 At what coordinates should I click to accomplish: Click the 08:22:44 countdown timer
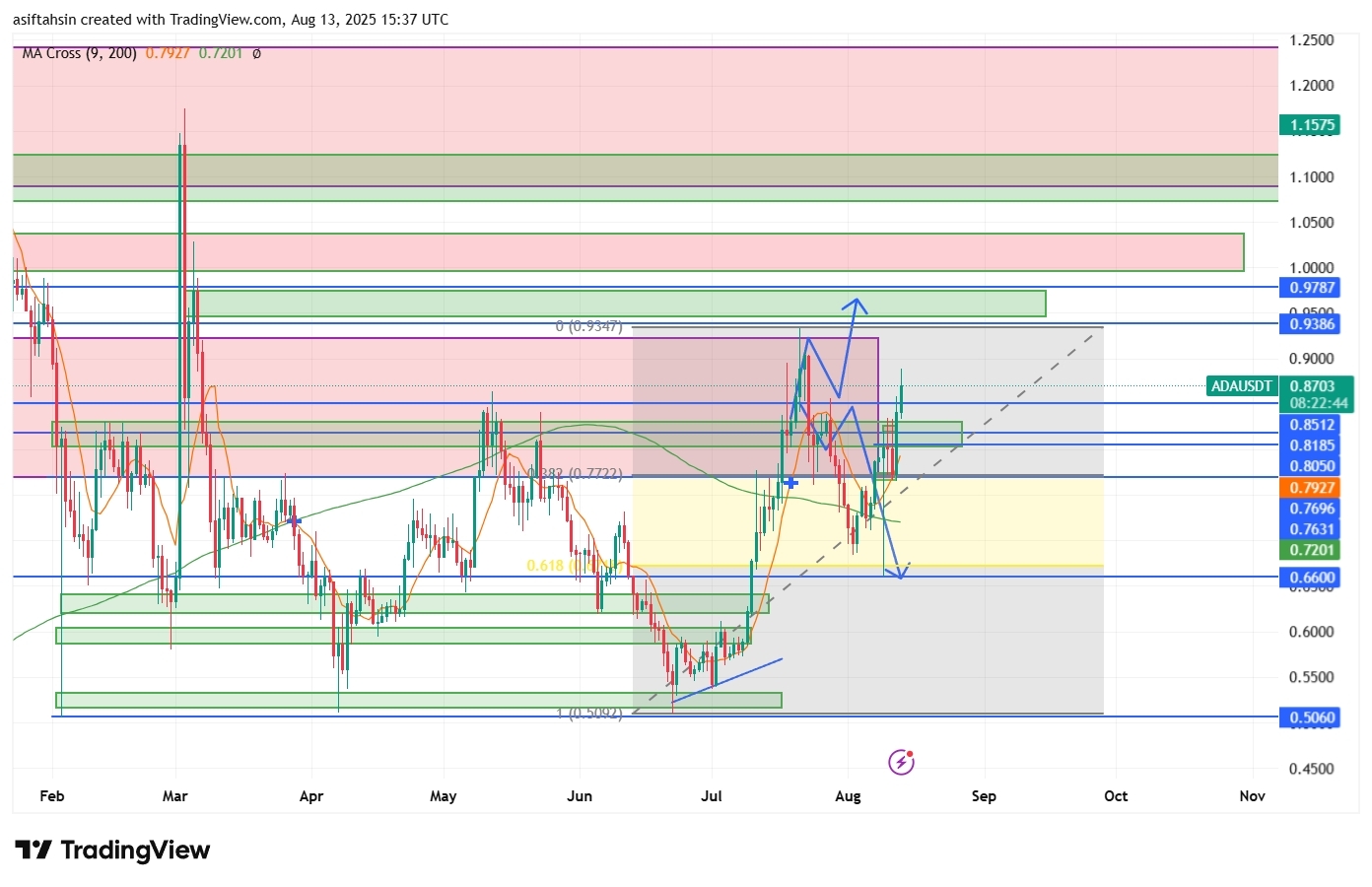pos(1319,403)
